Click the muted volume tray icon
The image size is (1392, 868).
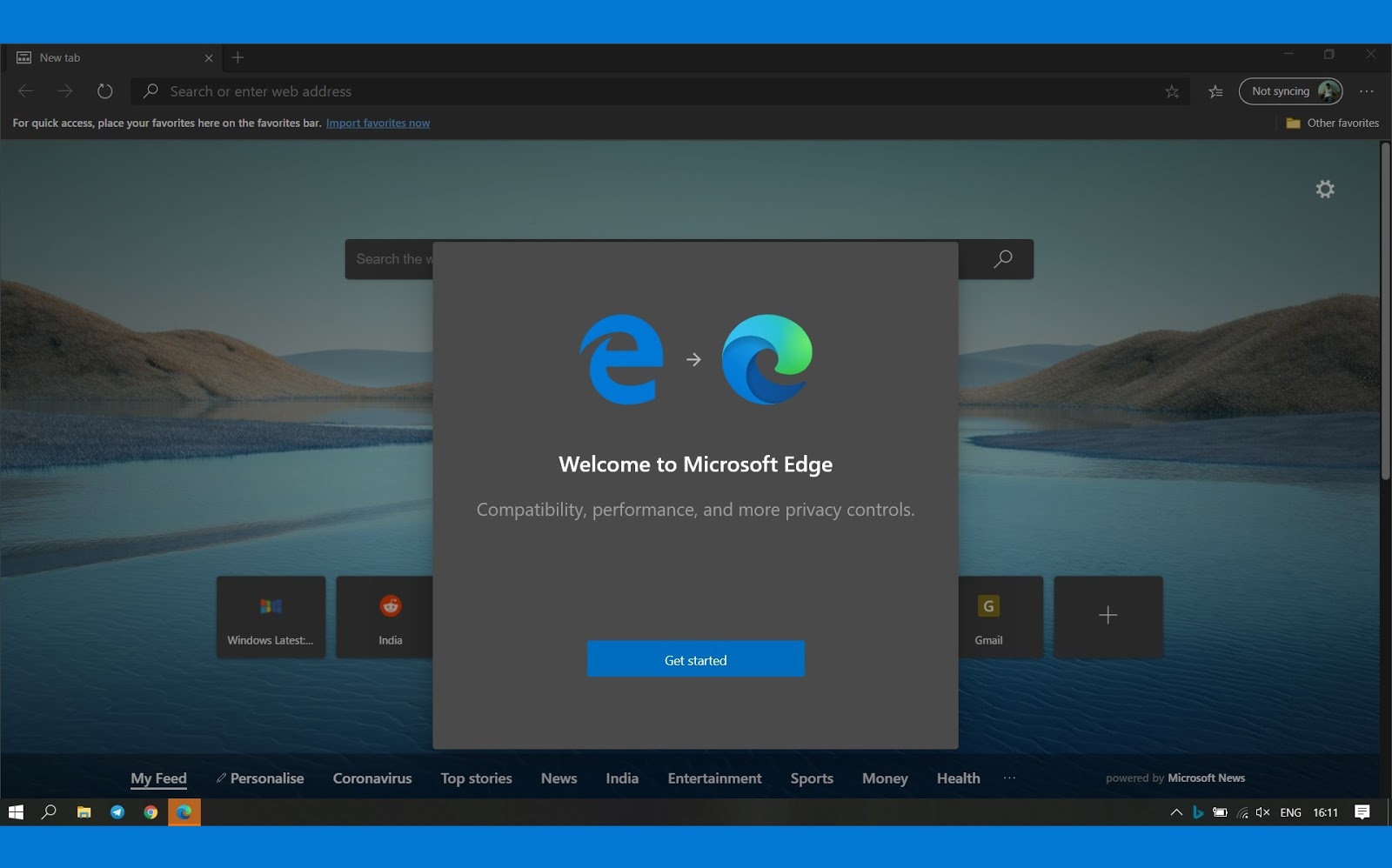pyautogui.click(x=1263, y=812)
